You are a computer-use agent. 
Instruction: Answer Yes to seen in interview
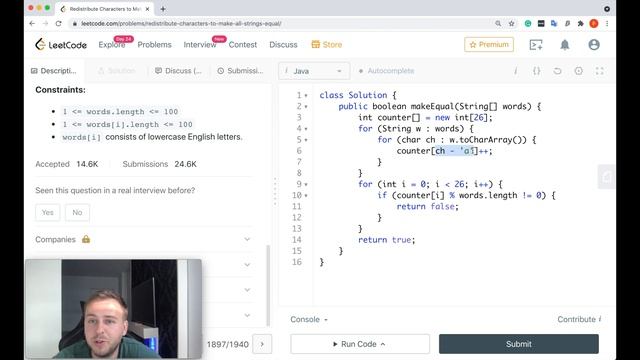[47, 212]
